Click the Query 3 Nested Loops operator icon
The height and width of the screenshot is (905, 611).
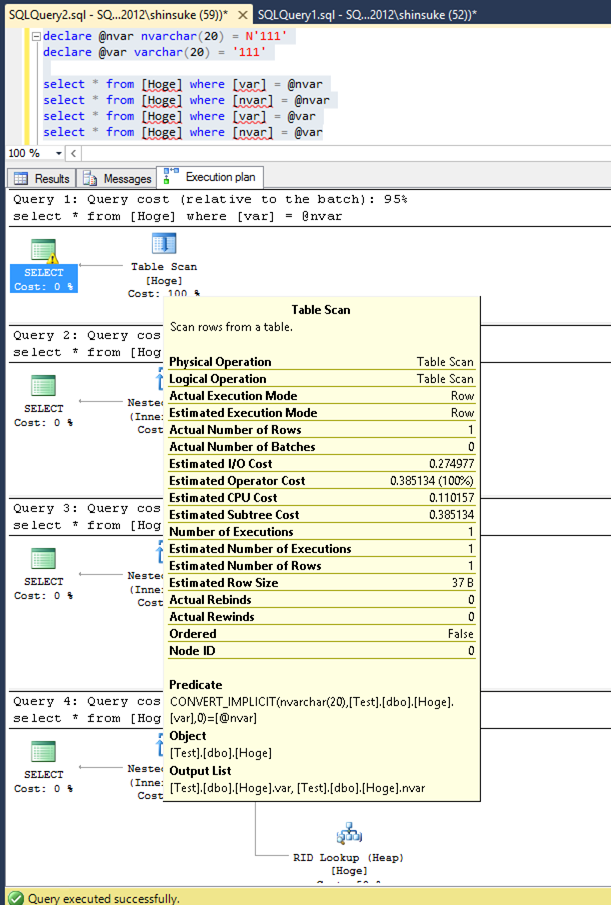click(x=160, y=552)
